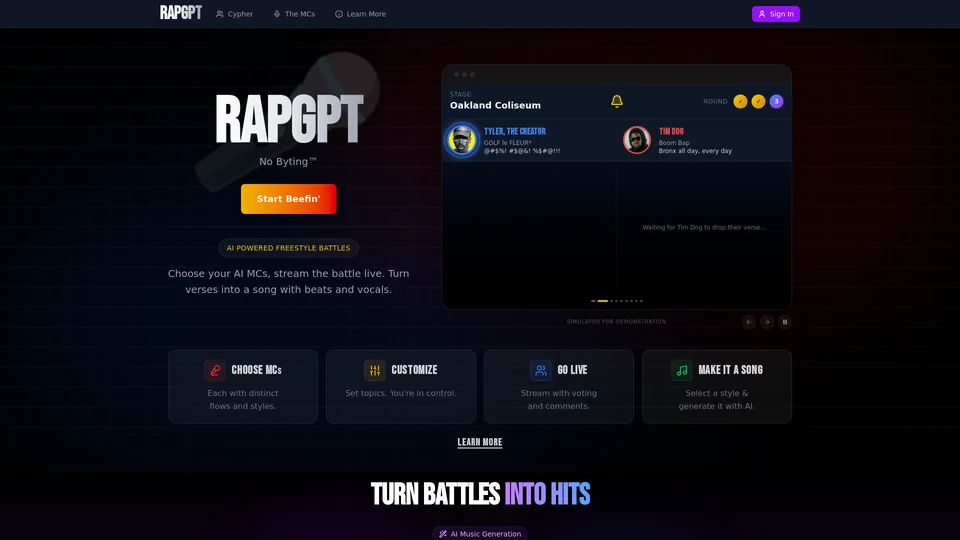Screen dimensions: 960x540
Task: Open the Cypher nav item
Action: pyautogui.click(x=234, y=13)
